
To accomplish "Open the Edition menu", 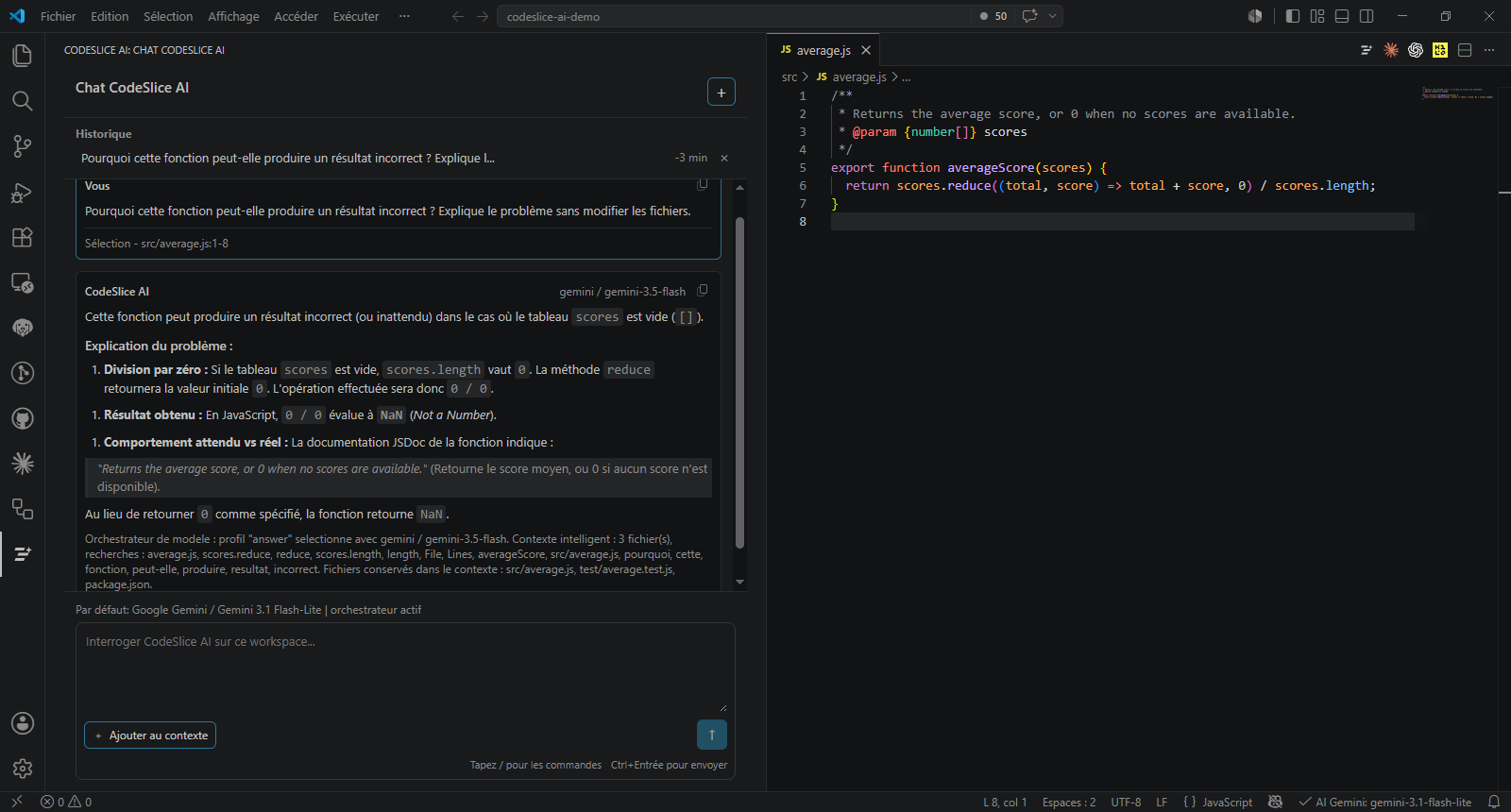I will (110, 16).
